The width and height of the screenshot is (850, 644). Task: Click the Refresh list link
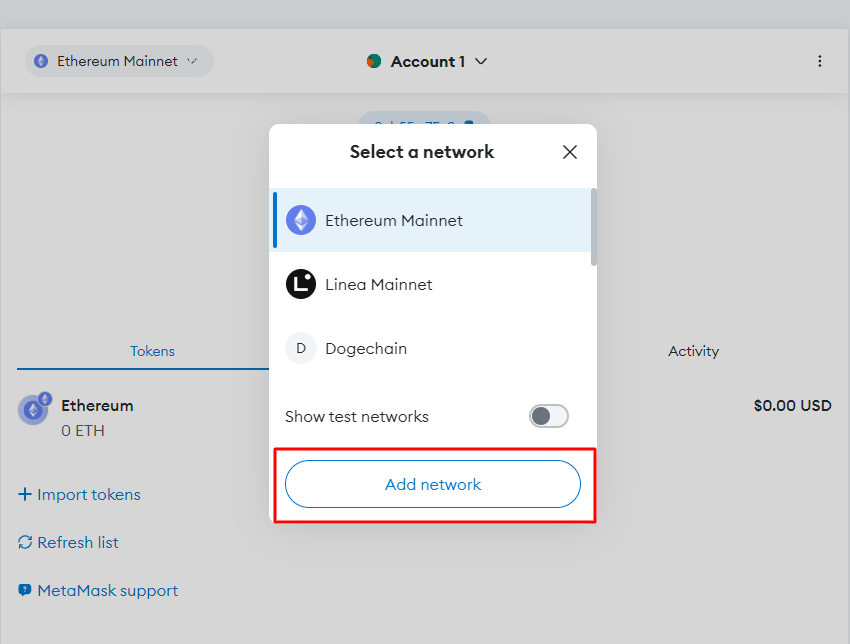click(x=78, y=542)
